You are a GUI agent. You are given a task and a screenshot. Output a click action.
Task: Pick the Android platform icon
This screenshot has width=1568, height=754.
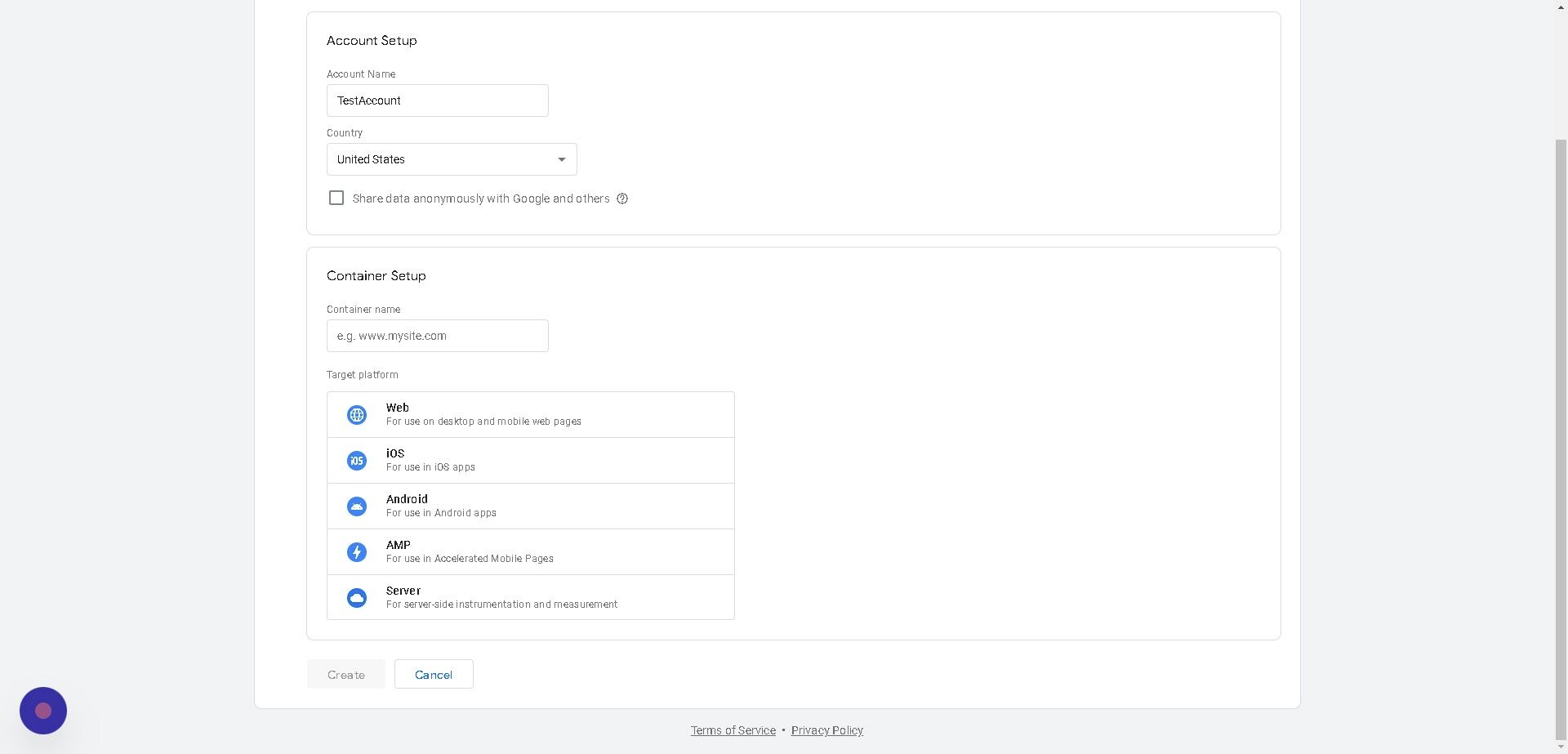tap(357, 506)
